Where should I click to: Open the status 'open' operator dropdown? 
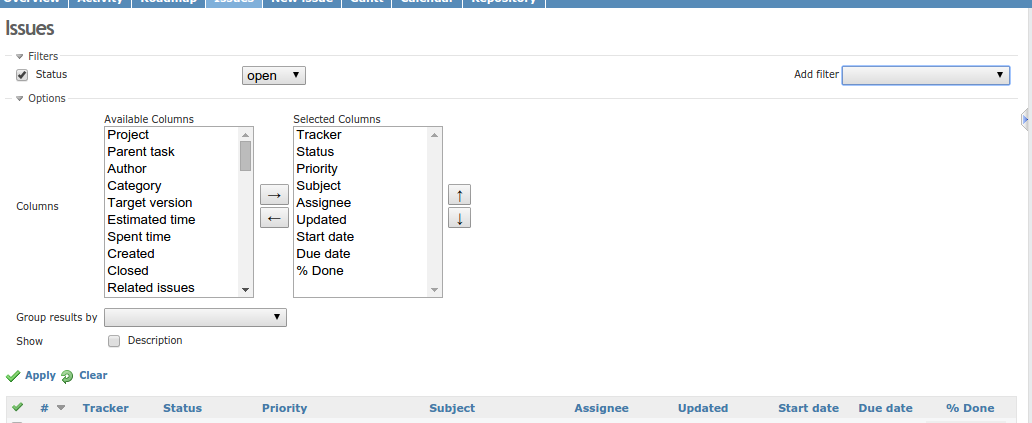coord(274,76)
